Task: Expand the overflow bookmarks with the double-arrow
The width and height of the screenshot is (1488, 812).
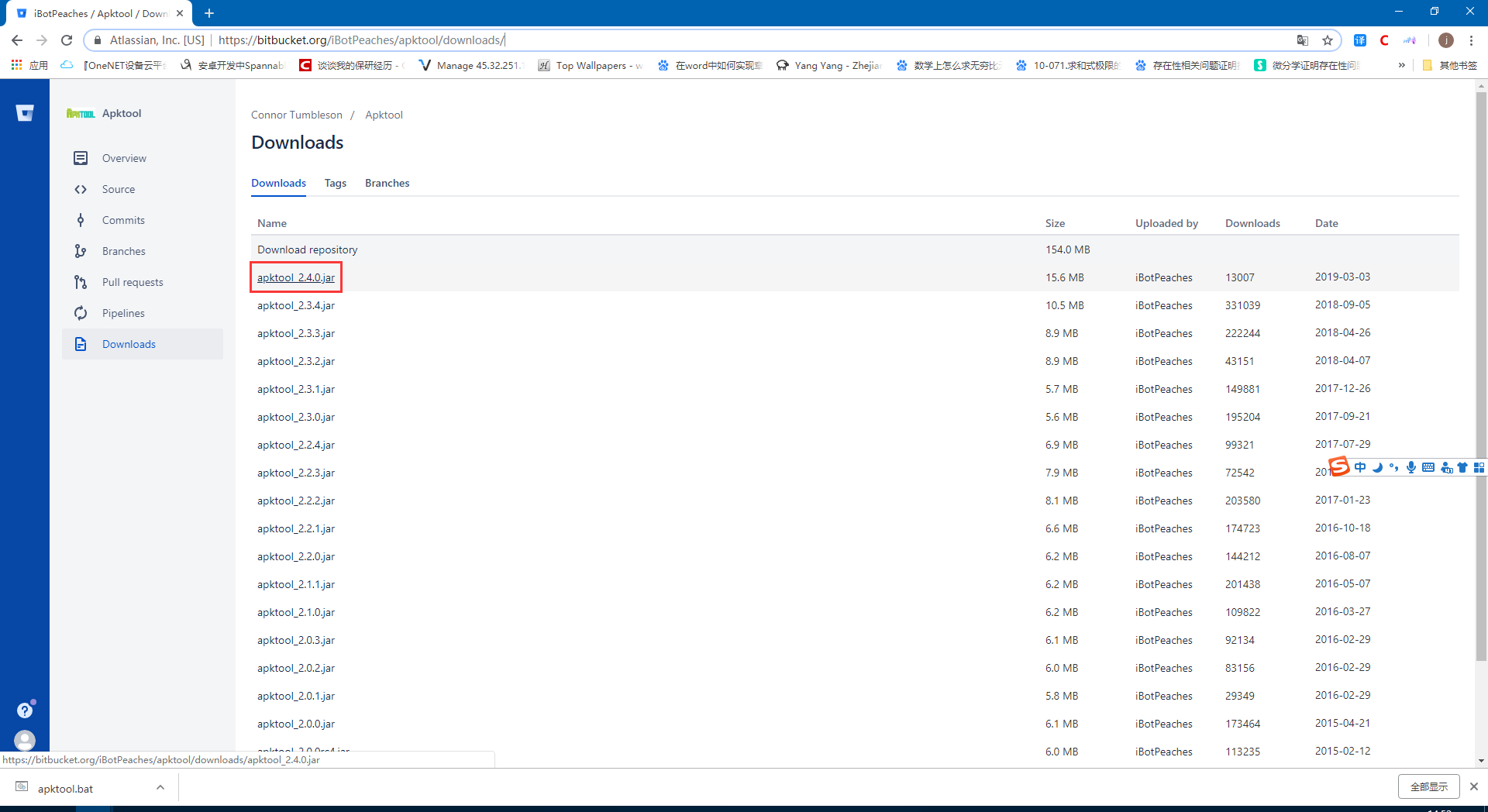Action: pyautogui.click(x=1401, y=65)
